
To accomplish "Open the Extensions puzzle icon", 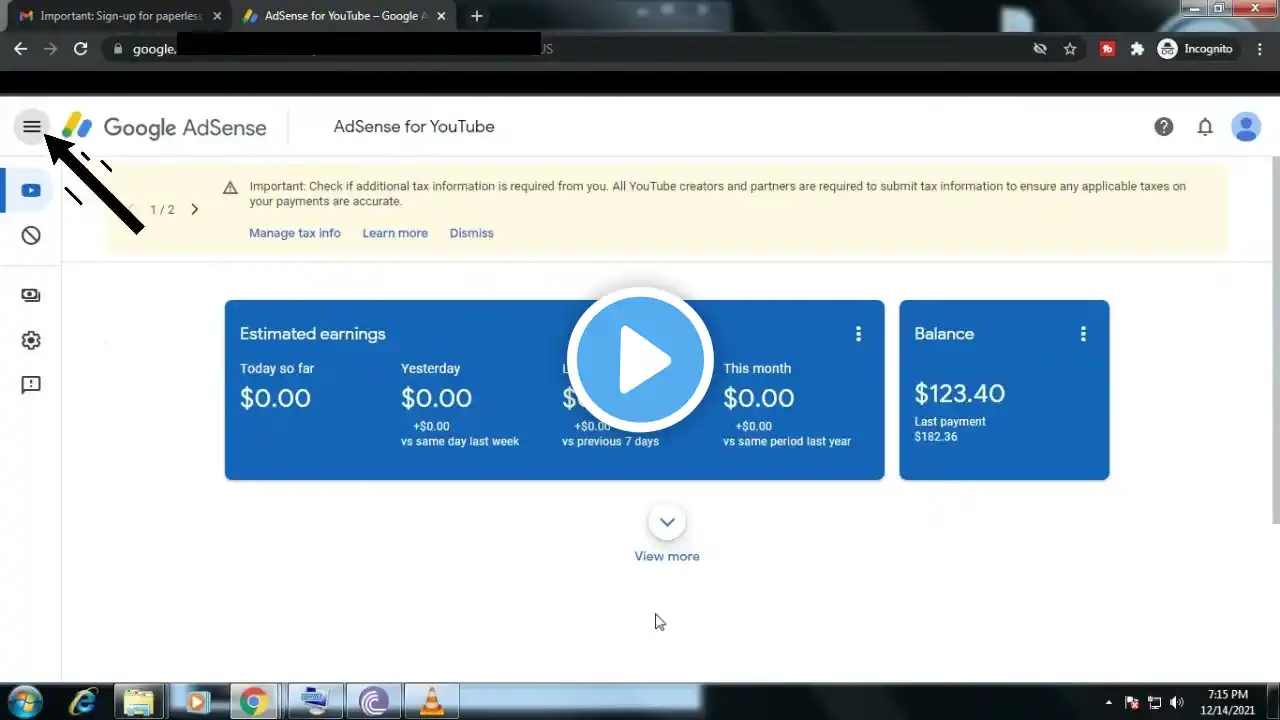I will point(1137,49).
